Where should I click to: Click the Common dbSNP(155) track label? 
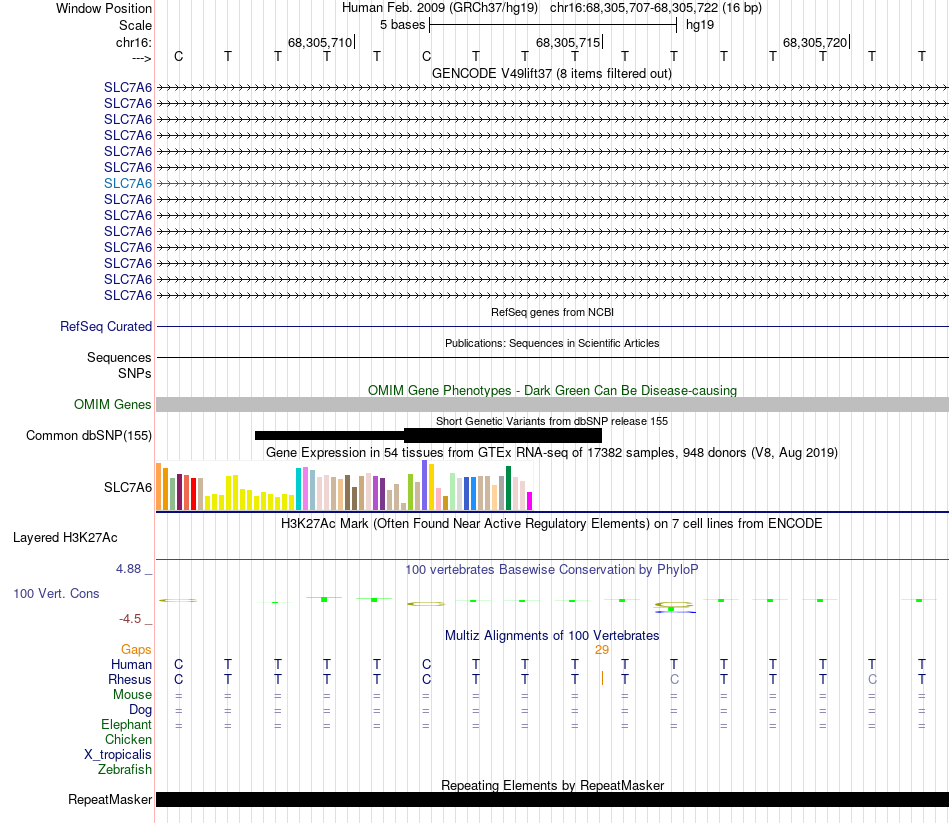pyautogui.click(x=89, y=435)
